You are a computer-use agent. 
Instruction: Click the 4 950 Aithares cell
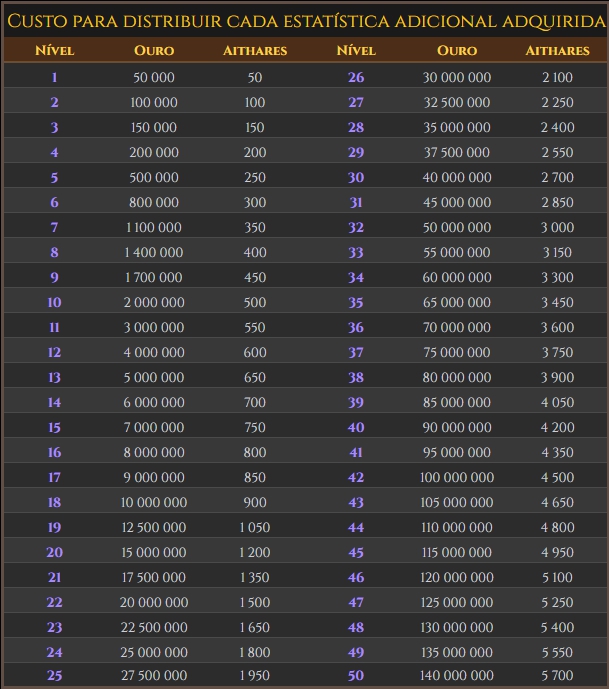point(557,552)
